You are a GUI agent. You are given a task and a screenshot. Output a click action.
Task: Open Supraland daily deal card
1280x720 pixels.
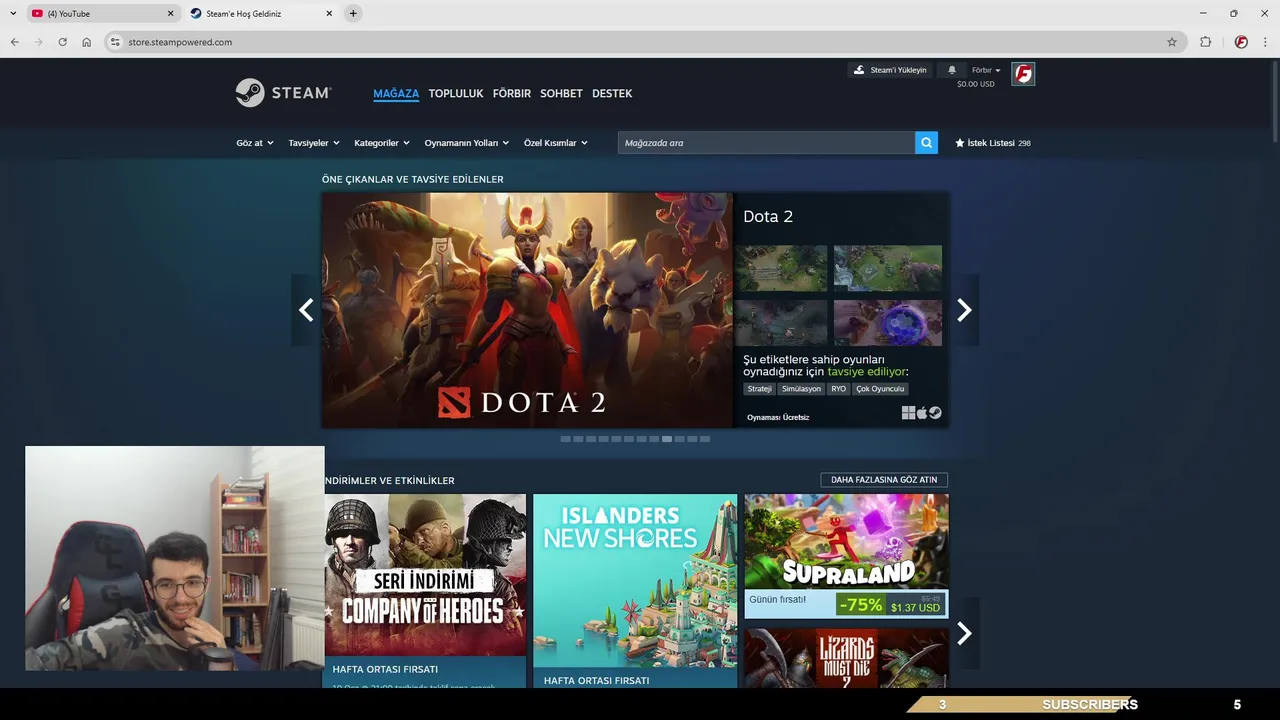[846, 556]
